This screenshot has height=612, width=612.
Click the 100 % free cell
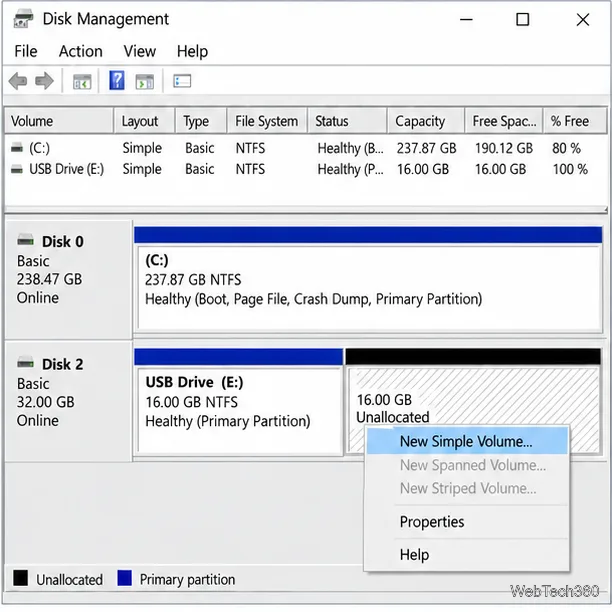tap(570, 169)
